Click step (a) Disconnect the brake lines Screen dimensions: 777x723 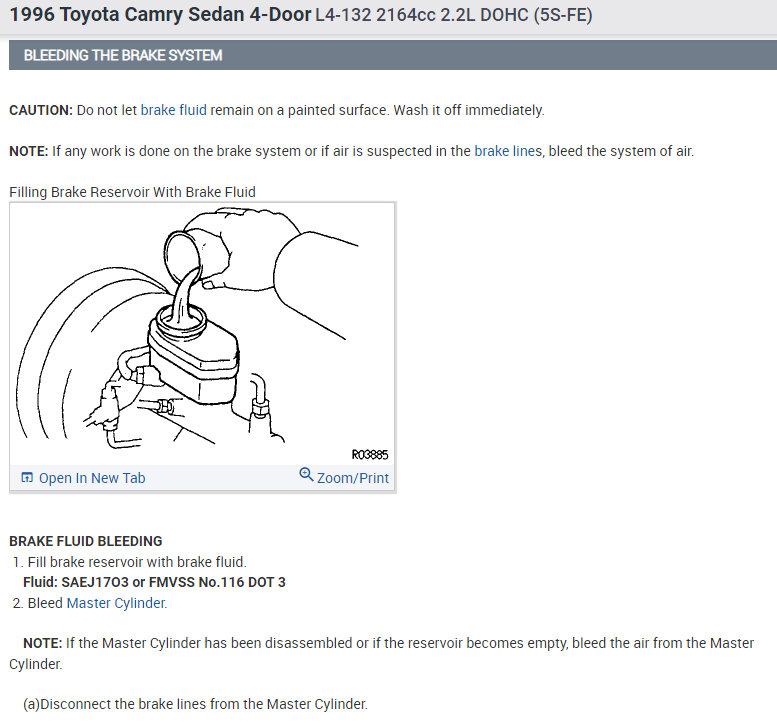195,704
